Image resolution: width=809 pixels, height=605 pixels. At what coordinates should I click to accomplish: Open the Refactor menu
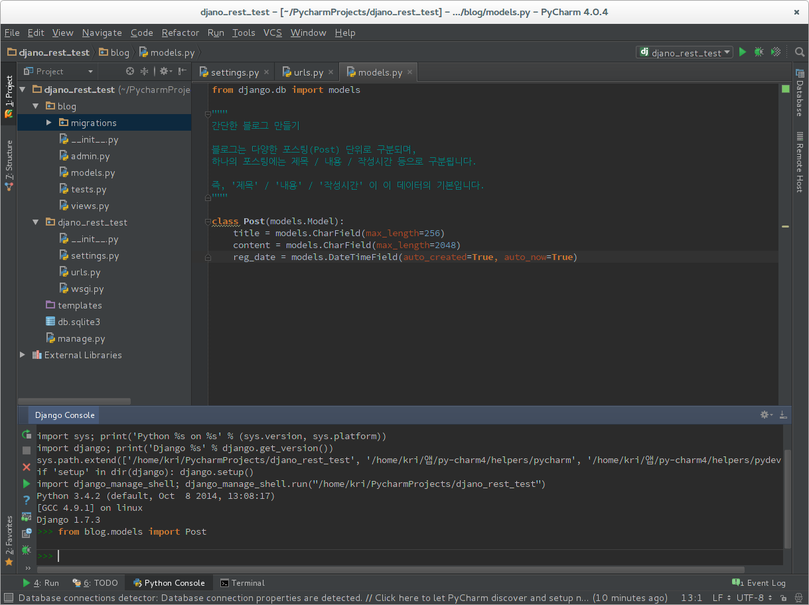point(180,32)
